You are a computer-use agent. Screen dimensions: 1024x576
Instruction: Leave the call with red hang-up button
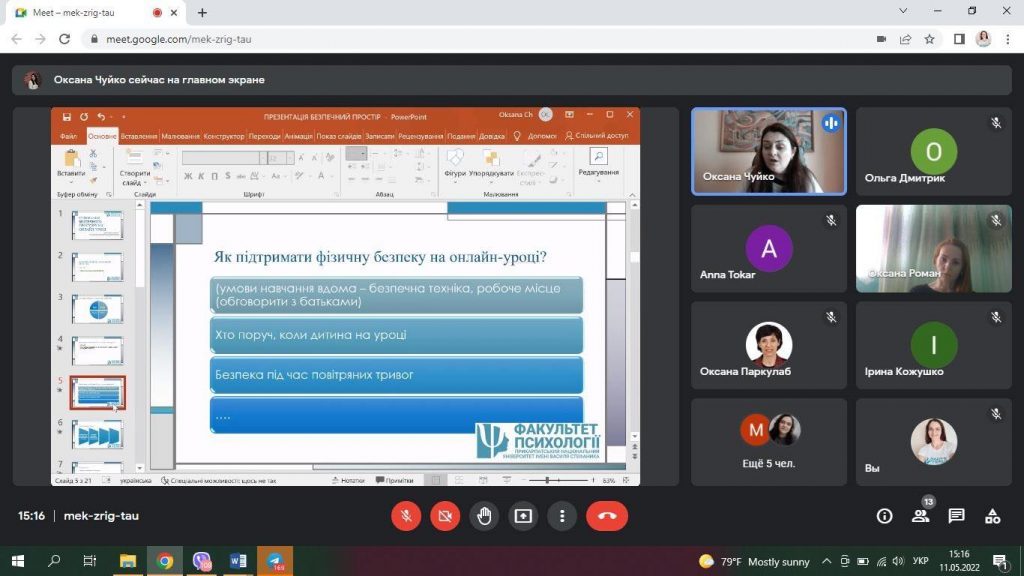pos(607,516)
